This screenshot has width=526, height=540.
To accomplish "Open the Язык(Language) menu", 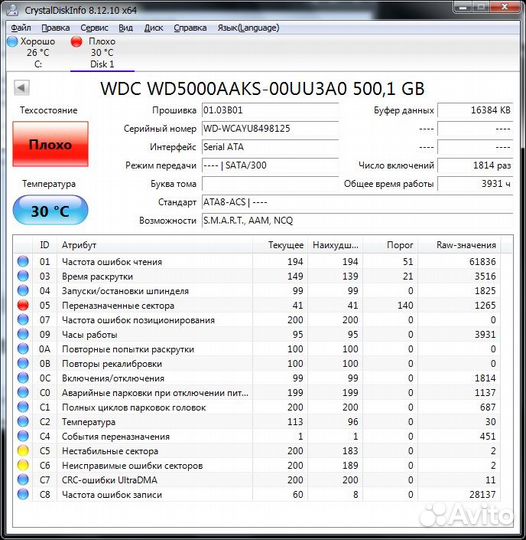I will [x=248, y=28].
